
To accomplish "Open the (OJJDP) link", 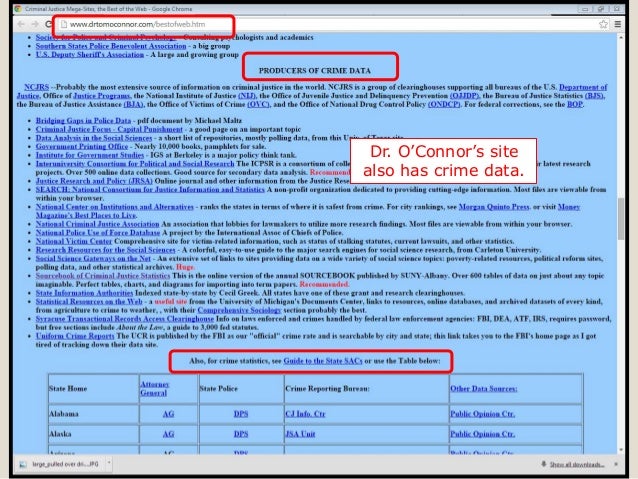I will pyautogui.click(x=465, y=96).
